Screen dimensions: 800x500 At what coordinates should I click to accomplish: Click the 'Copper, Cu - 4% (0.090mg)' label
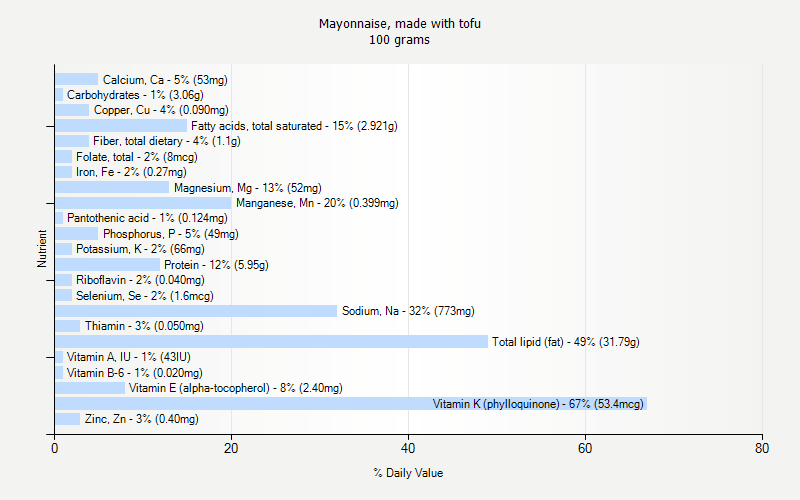[x=161, y=110]
